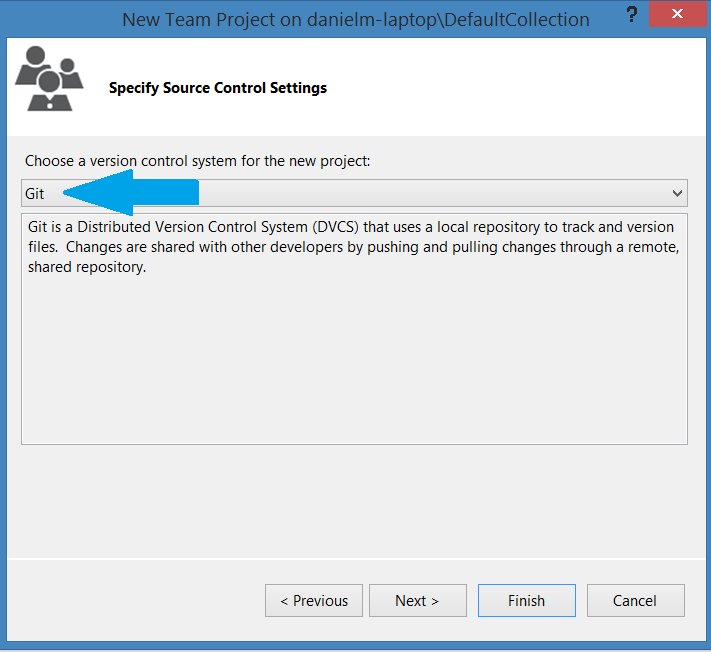Click Finish to create the project

click(526, 600)
